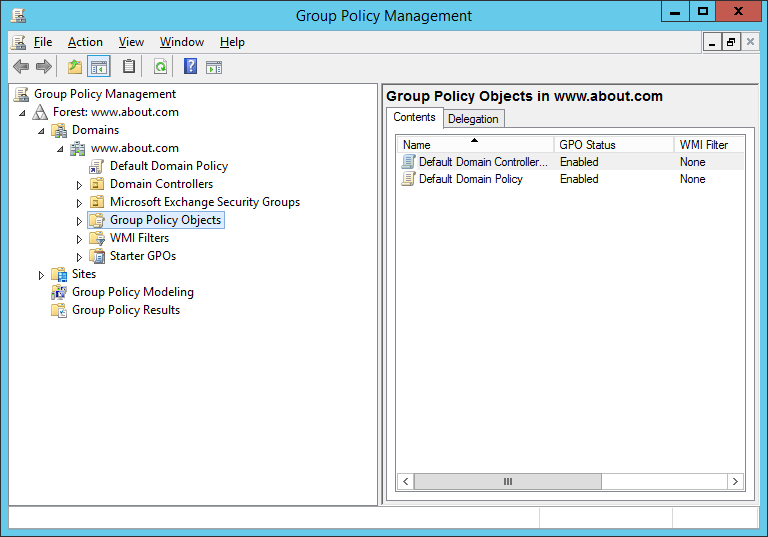Click the Group Policy Modeling icon
The width and height of the screenshot is (768, 537).
point(59,293)
